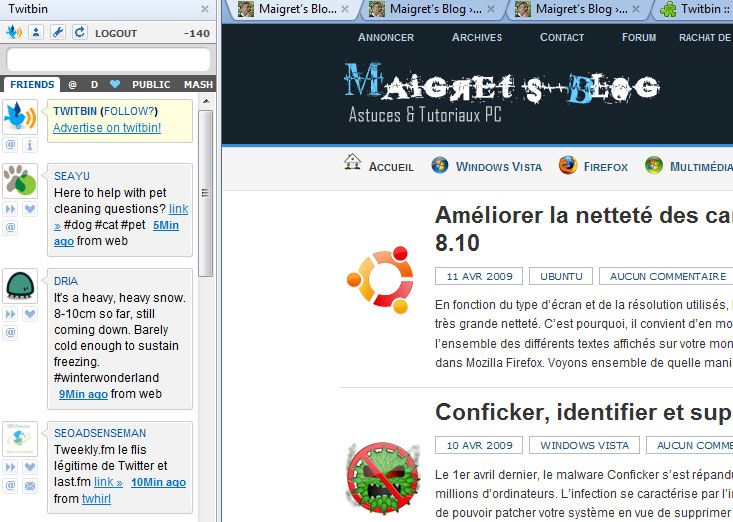Screen dimensions: 733x522
Task: Close the Twitbin sidebar
Action: [x=205, y=9]
